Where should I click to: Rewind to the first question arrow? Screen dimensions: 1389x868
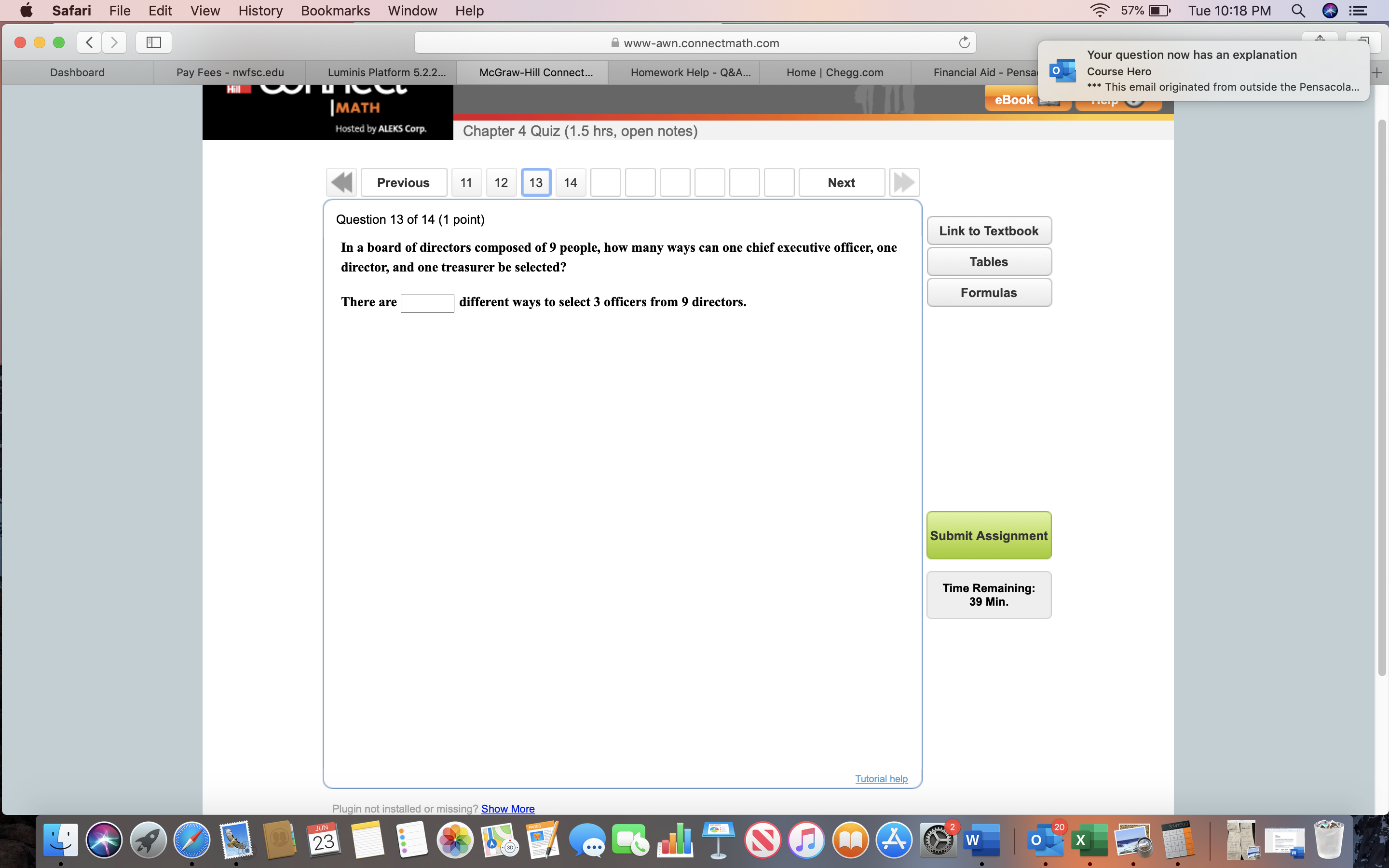coord(341,182)
